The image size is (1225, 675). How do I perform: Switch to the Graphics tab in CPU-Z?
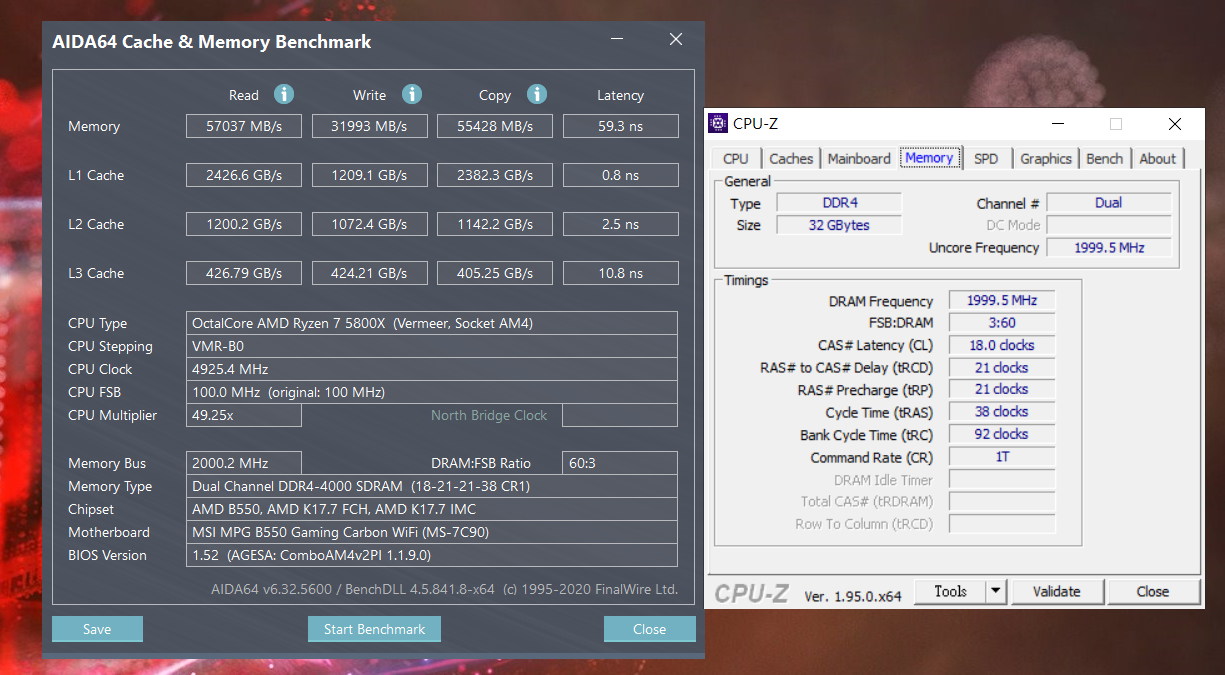coord(1046,158)
